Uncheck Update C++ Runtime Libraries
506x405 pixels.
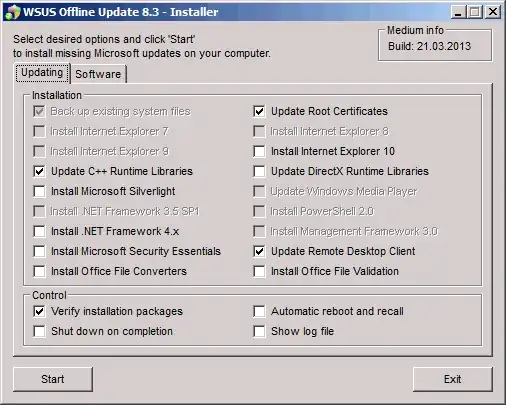[39, 171]
